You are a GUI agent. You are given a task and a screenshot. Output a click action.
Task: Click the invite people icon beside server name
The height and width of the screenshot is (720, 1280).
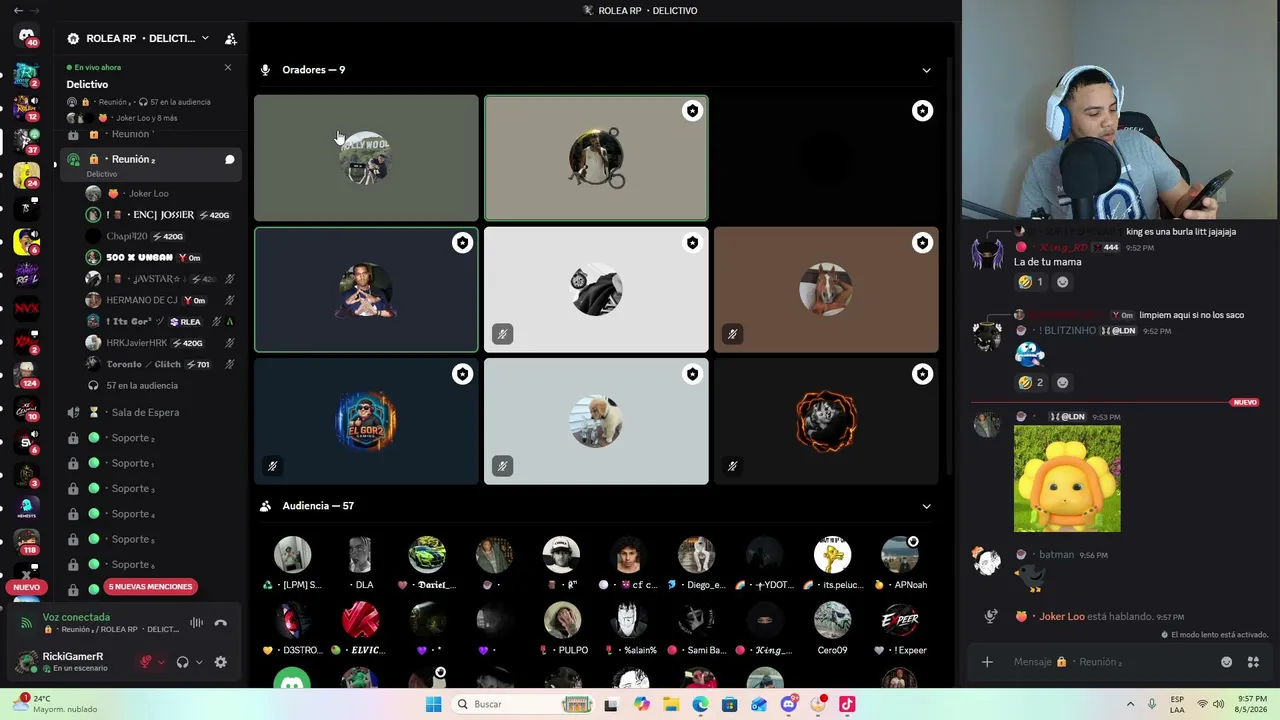[231, 39]
